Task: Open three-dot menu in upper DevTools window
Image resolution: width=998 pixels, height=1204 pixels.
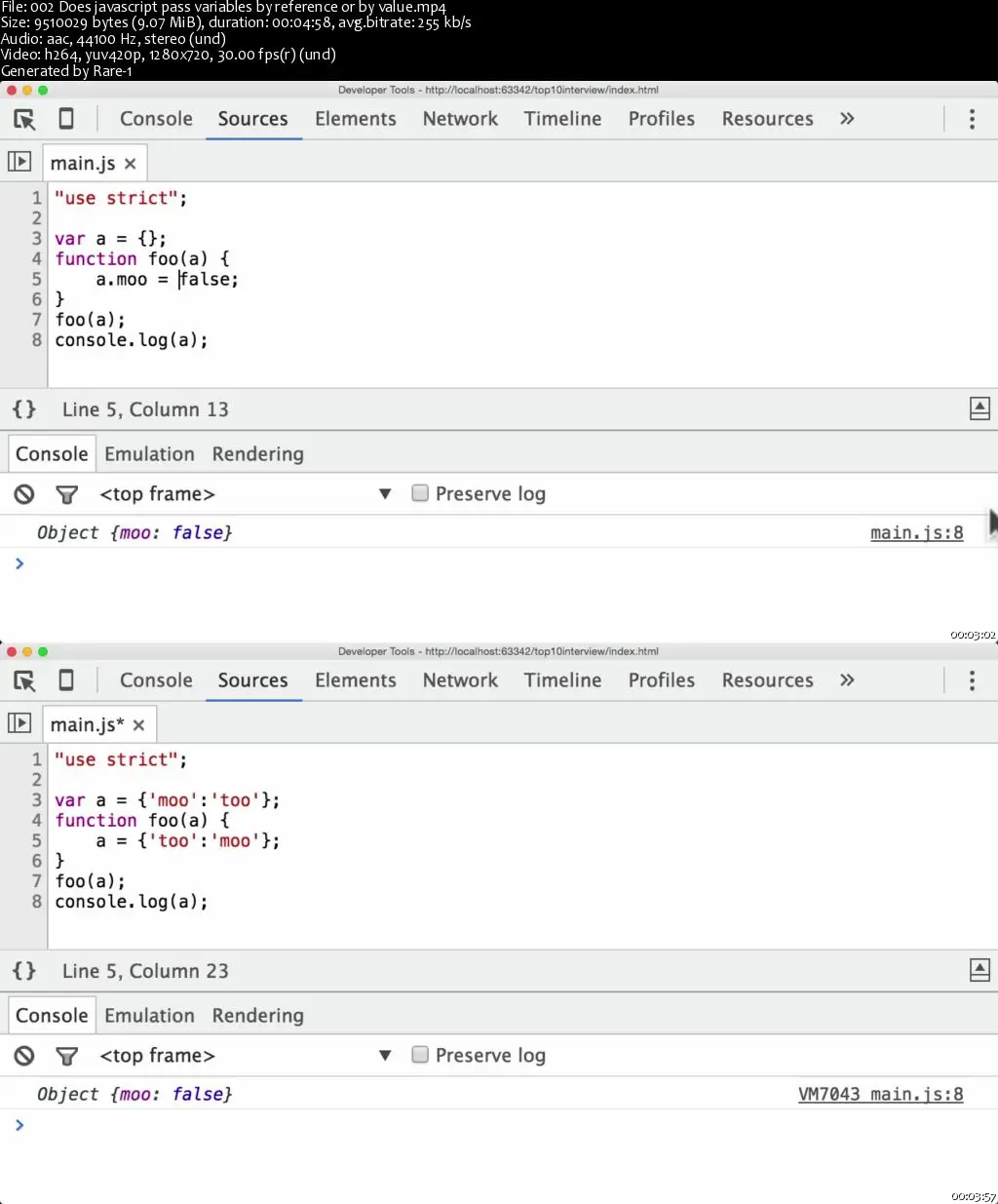Action: coord(972,119)
